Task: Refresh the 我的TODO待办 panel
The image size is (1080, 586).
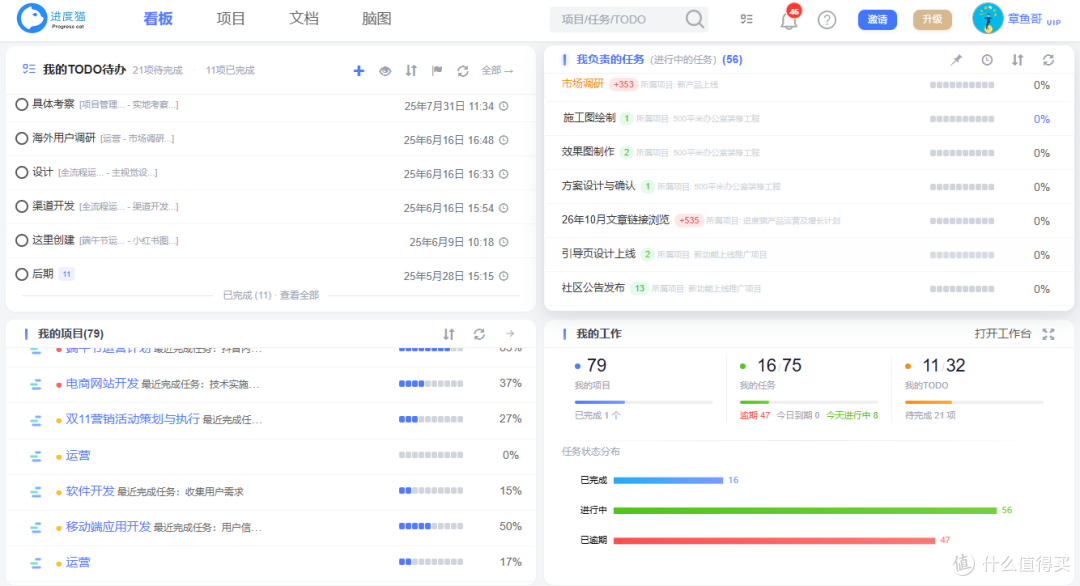Action: (x=463, y=70)
